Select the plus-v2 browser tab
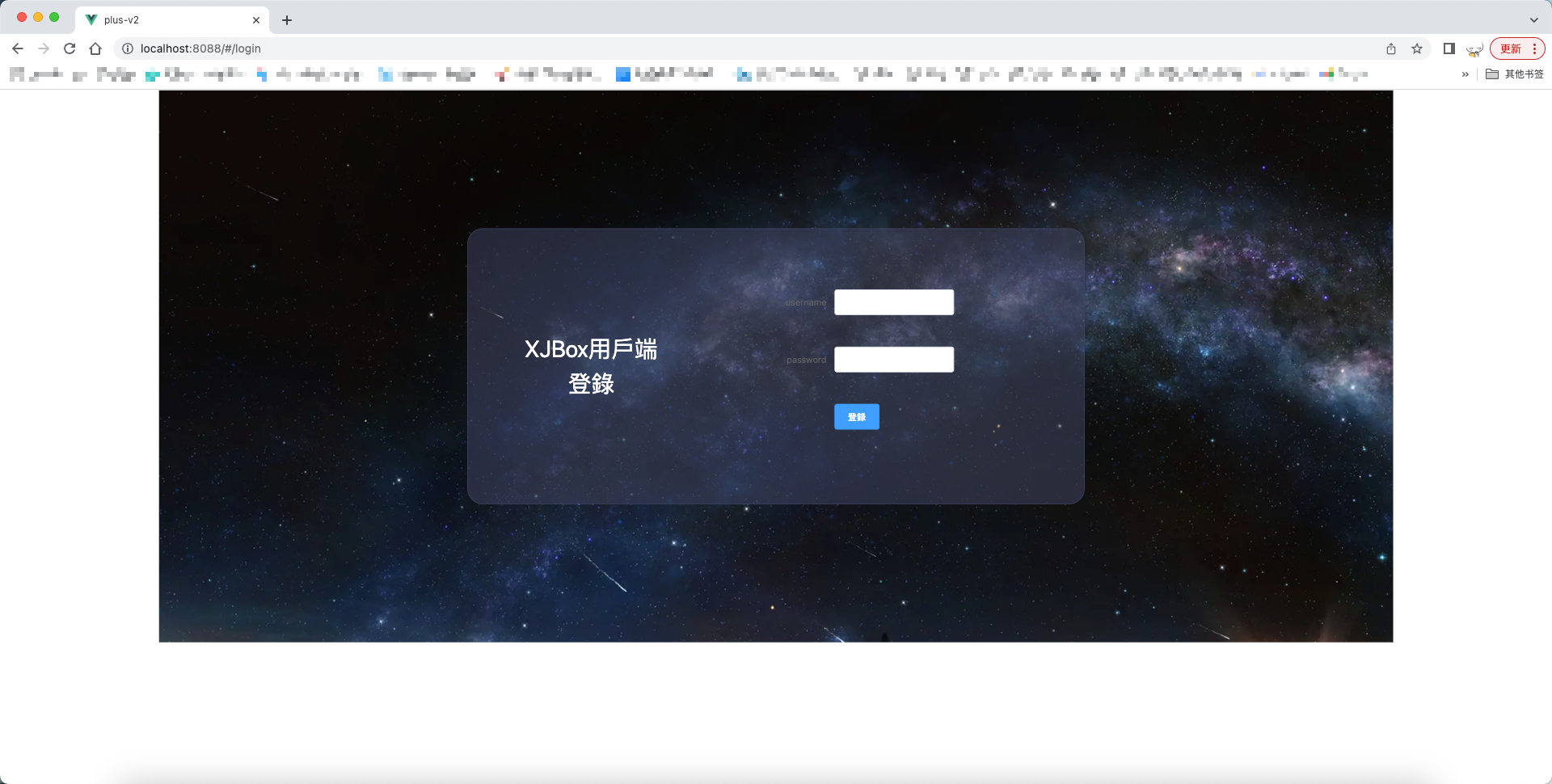Screen dimensions: 1552x784 162,19
